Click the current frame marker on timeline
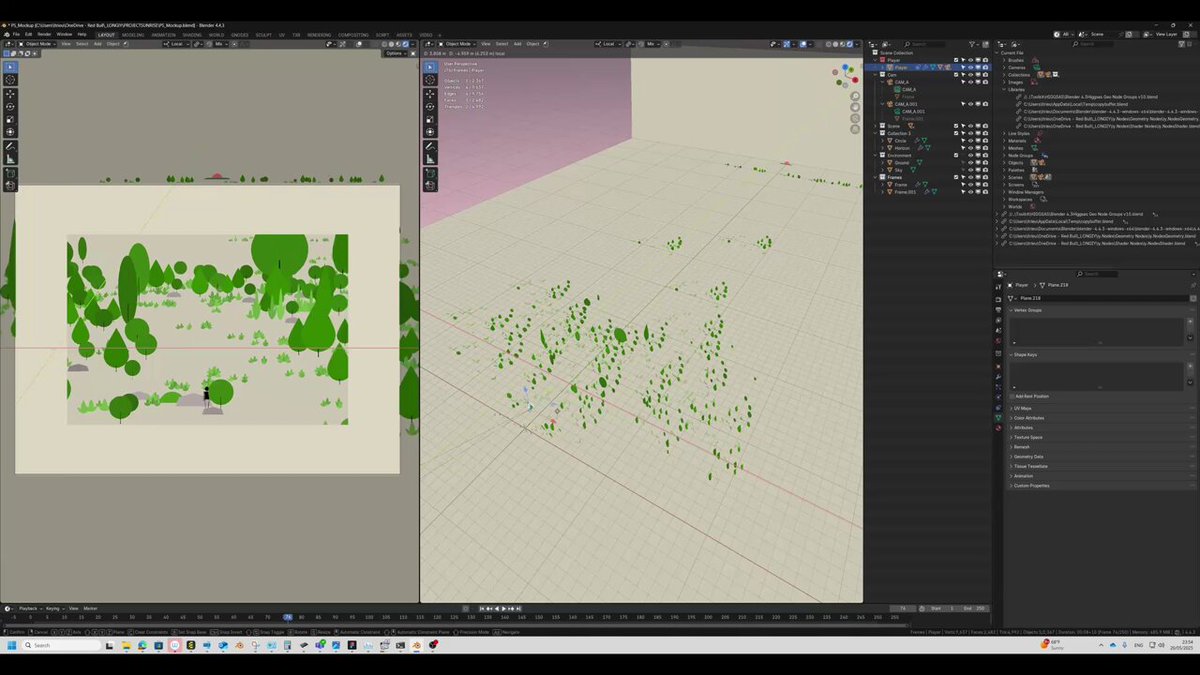This screenshot has height=675, width=1200. pos(287,617)
